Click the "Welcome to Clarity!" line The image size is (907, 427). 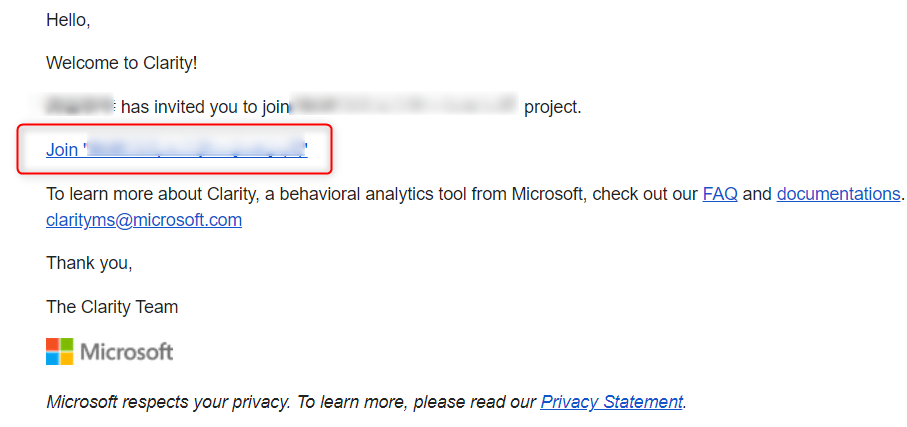[x=122, y=63]
